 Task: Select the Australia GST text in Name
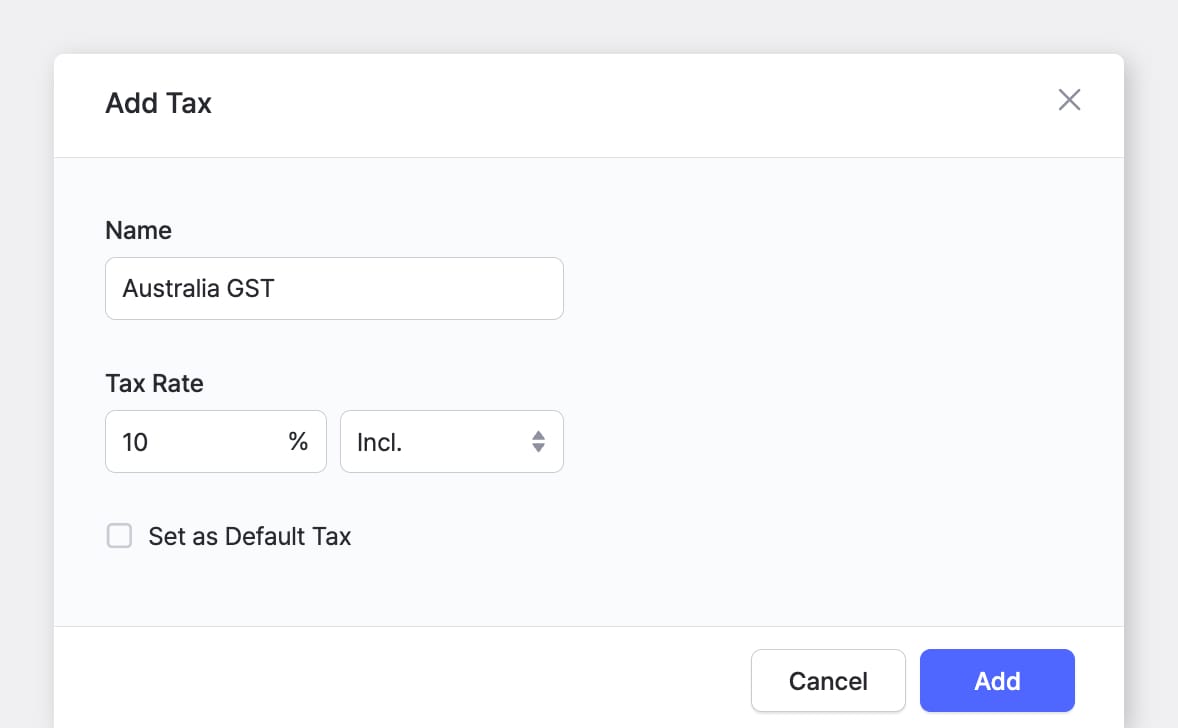pos(197,288)
